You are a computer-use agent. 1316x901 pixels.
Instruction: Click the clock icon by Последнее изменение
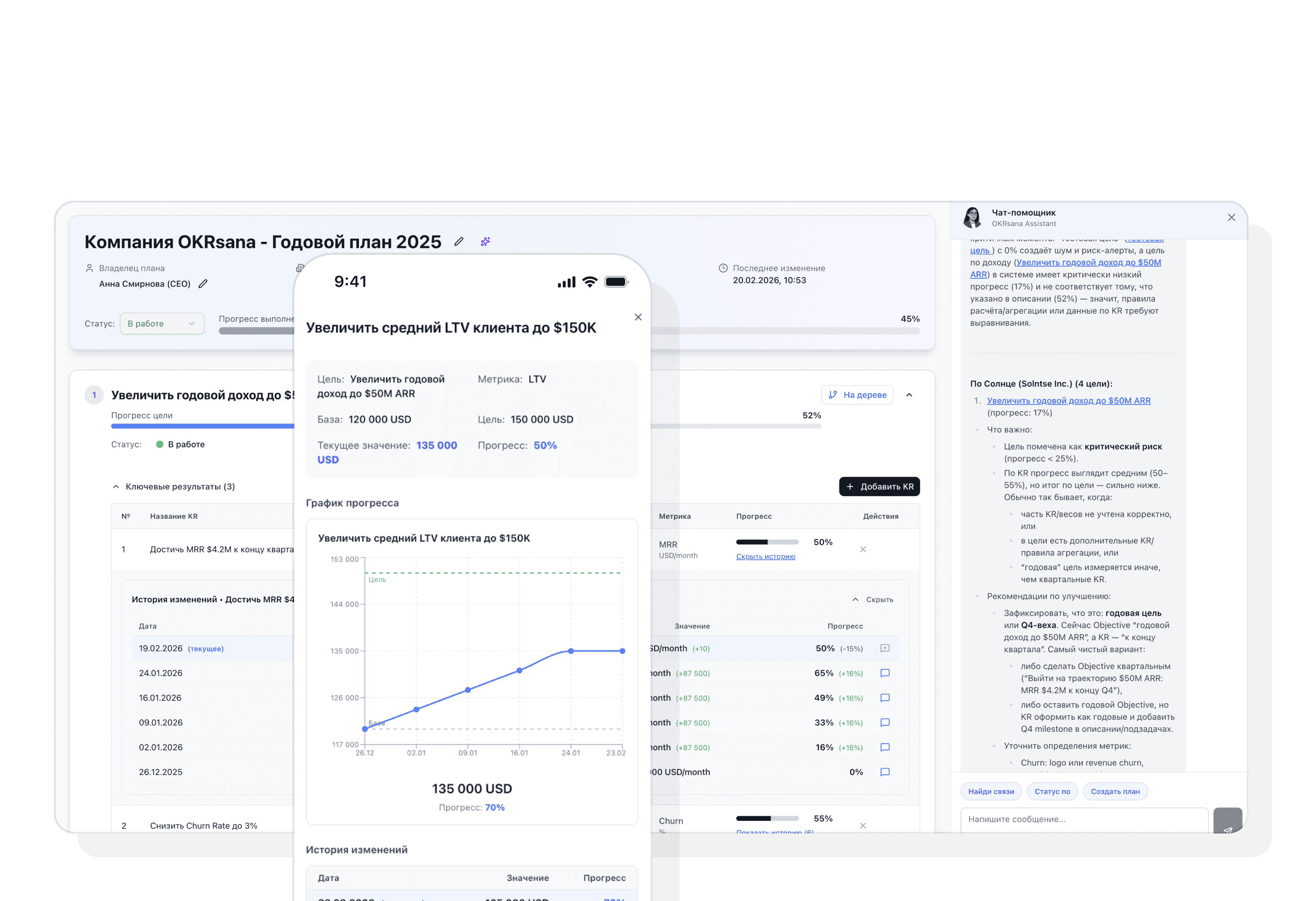coord(723,268)
